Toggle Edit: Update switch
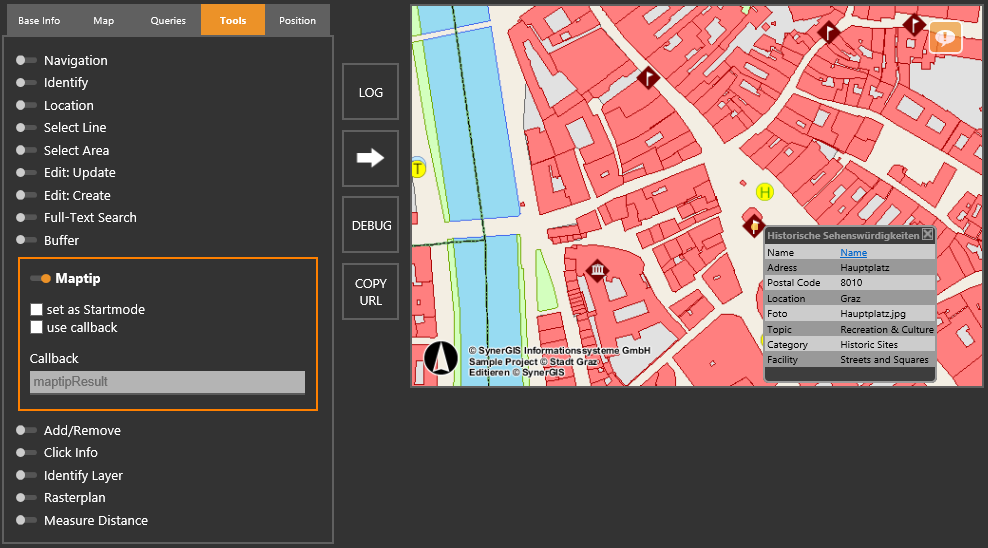Screen dimensions: 988x548 coord(26,173)
